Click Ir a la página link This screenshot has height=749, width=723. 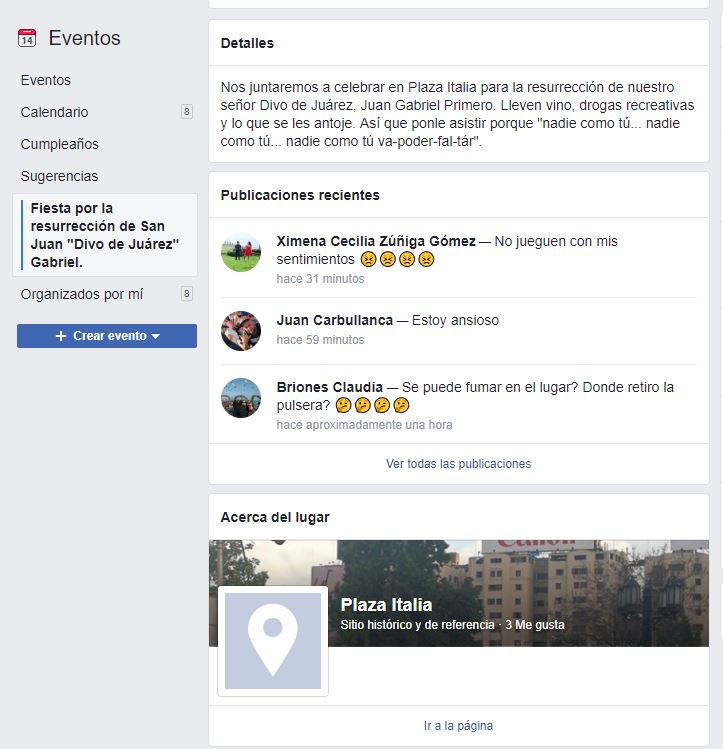[x=458, y=726]
